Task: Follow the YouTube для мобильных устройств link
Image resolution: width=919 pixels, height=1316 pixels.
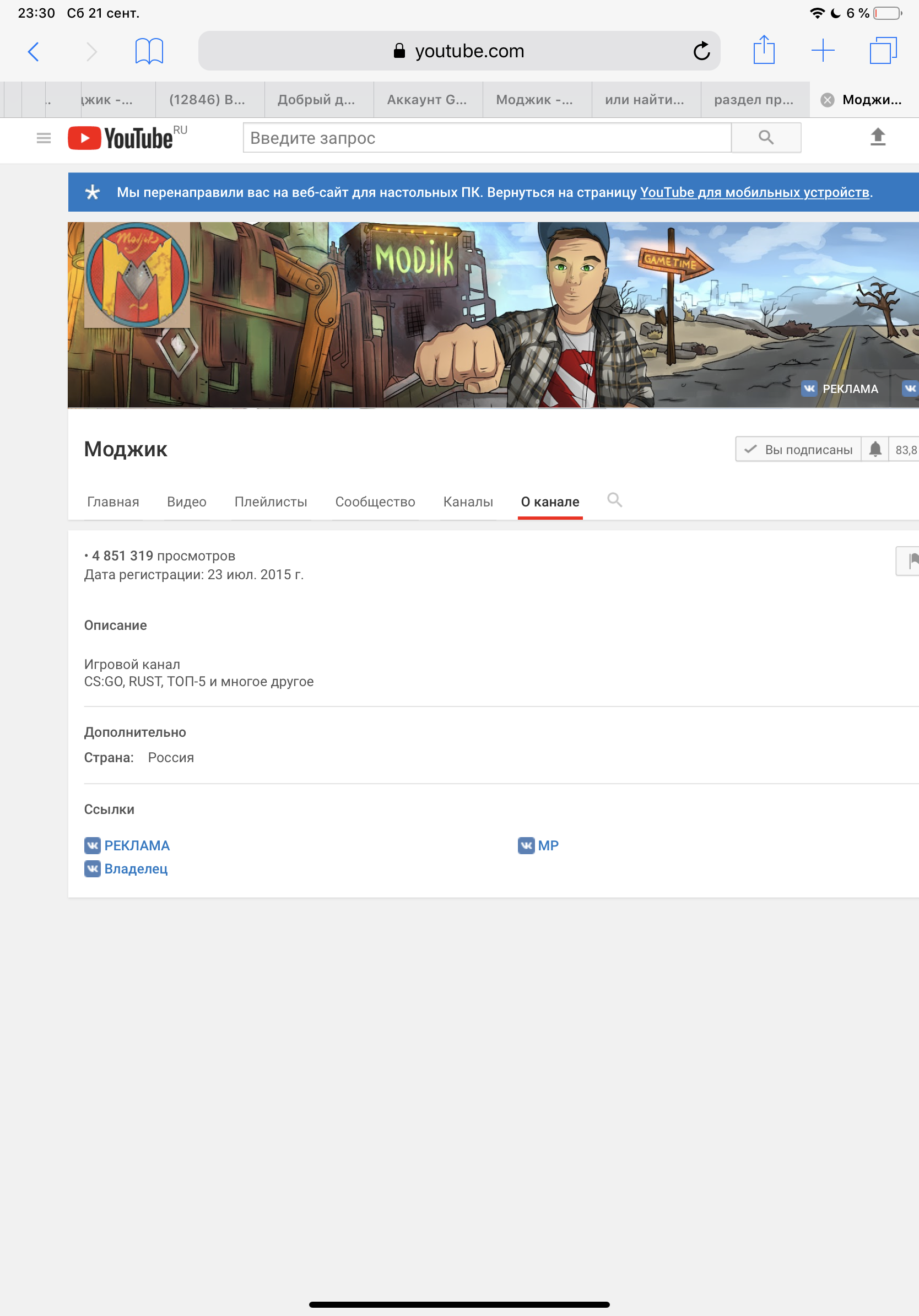Action: point(755,192)
